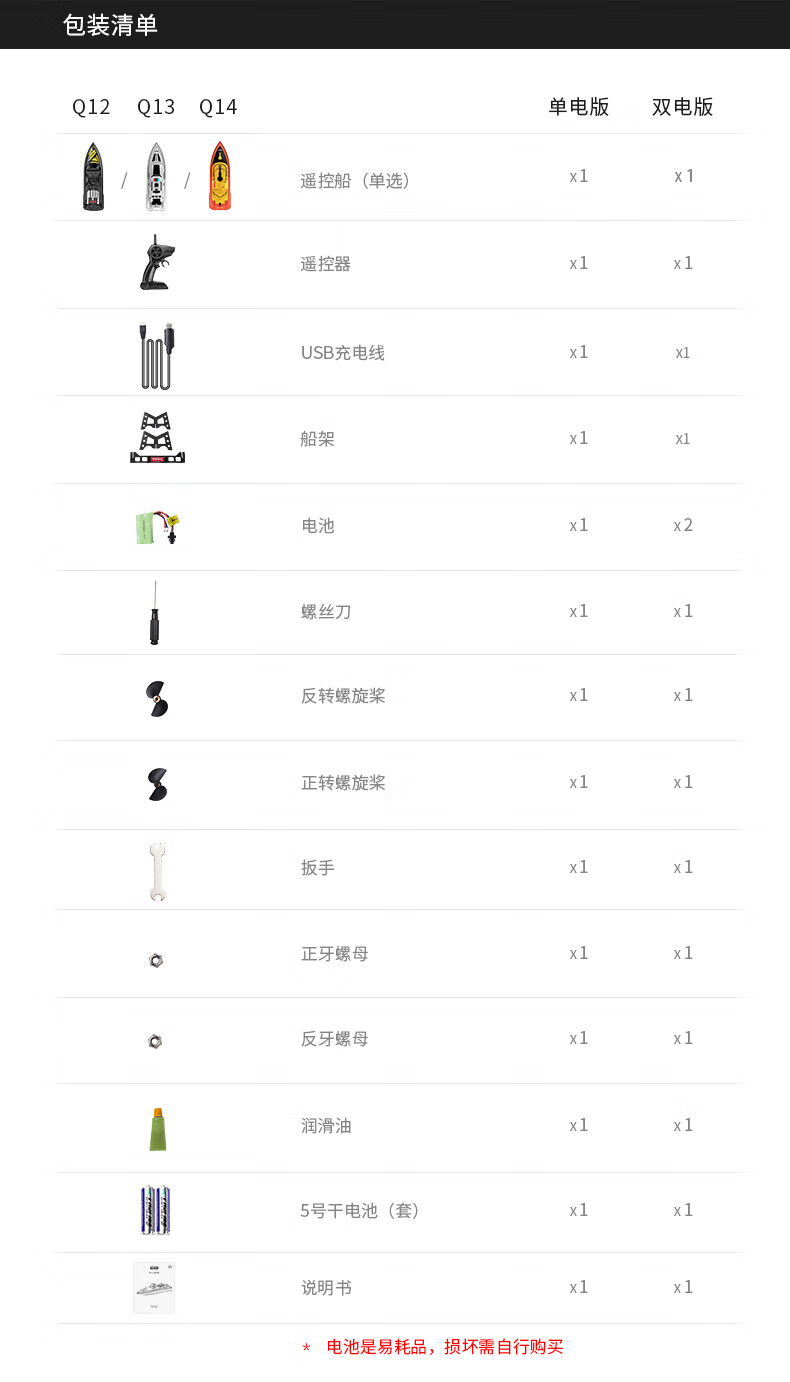
Task: Click the Q14 model label
Action: [x=218, y=107]
